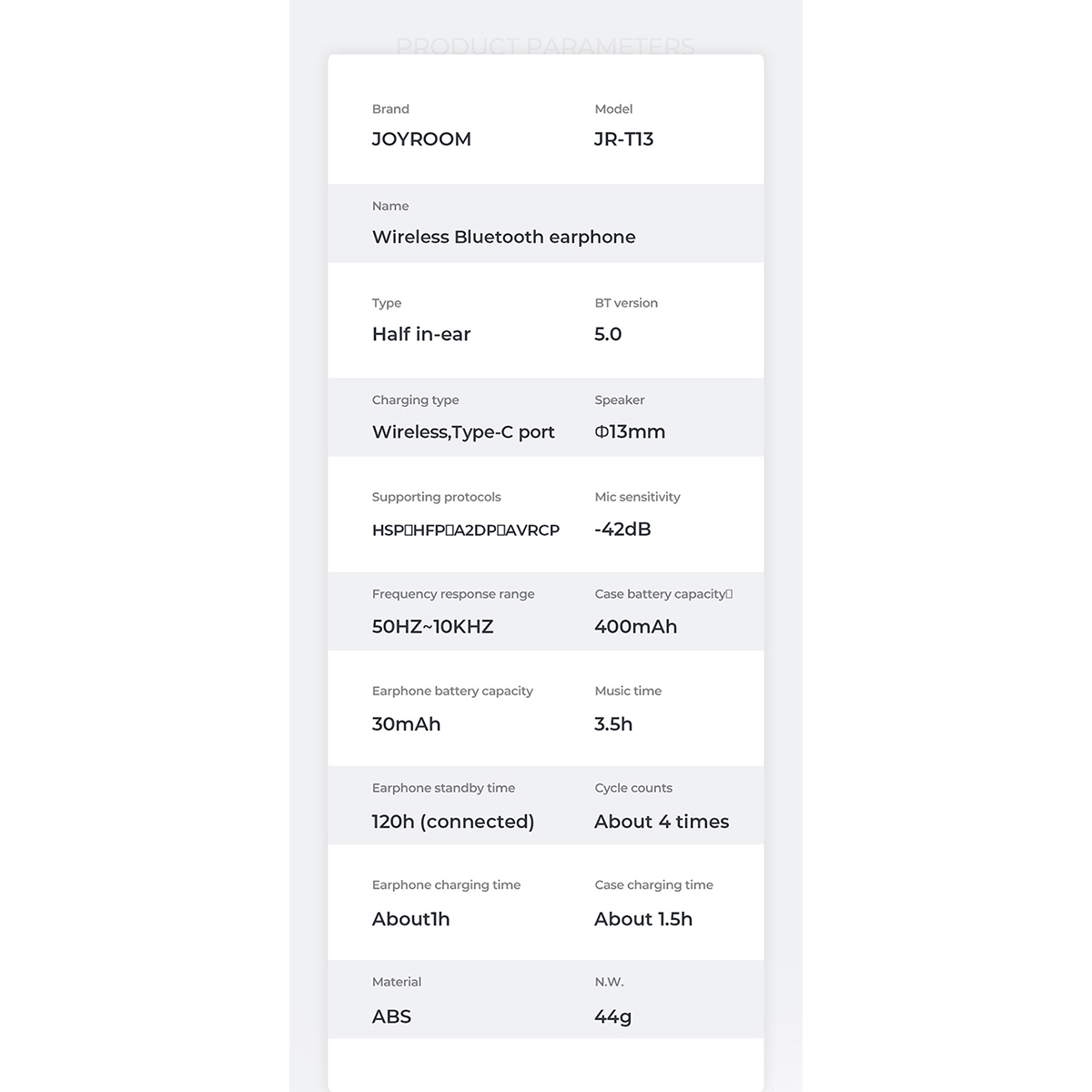Click the About 1.5h case charging time
1092x1092 pixels.
643,918
